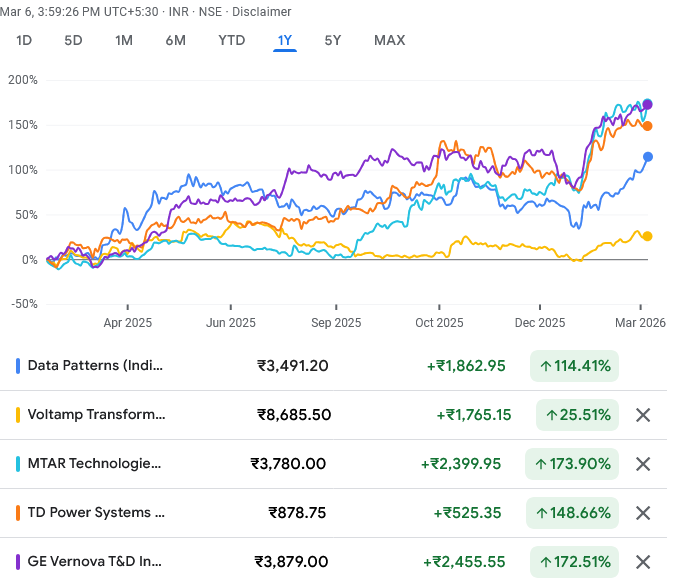Click the yellow Voltamp color marker

[18, 415]
